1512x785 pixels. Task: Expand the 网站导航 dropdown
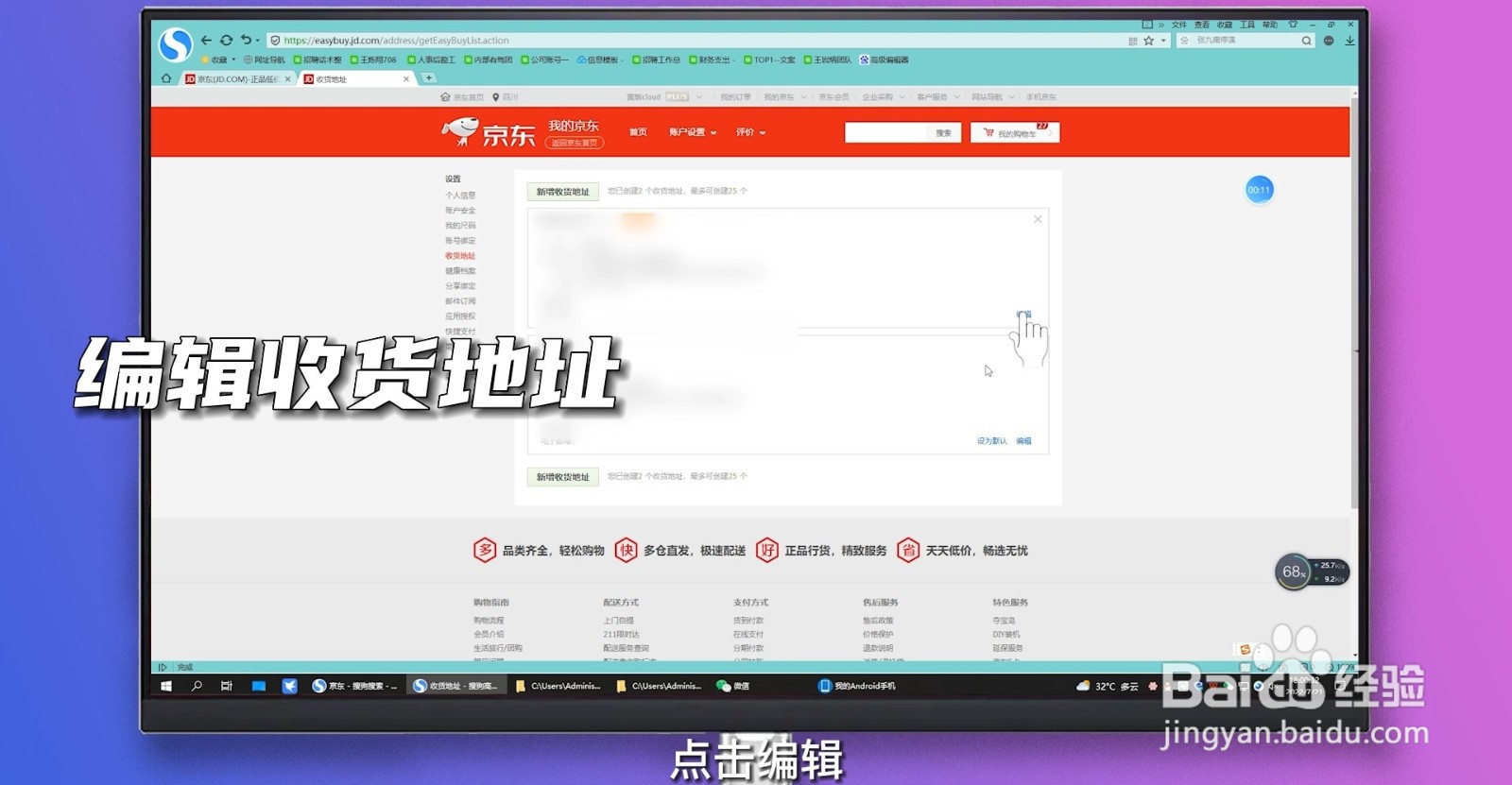[992, 97]
